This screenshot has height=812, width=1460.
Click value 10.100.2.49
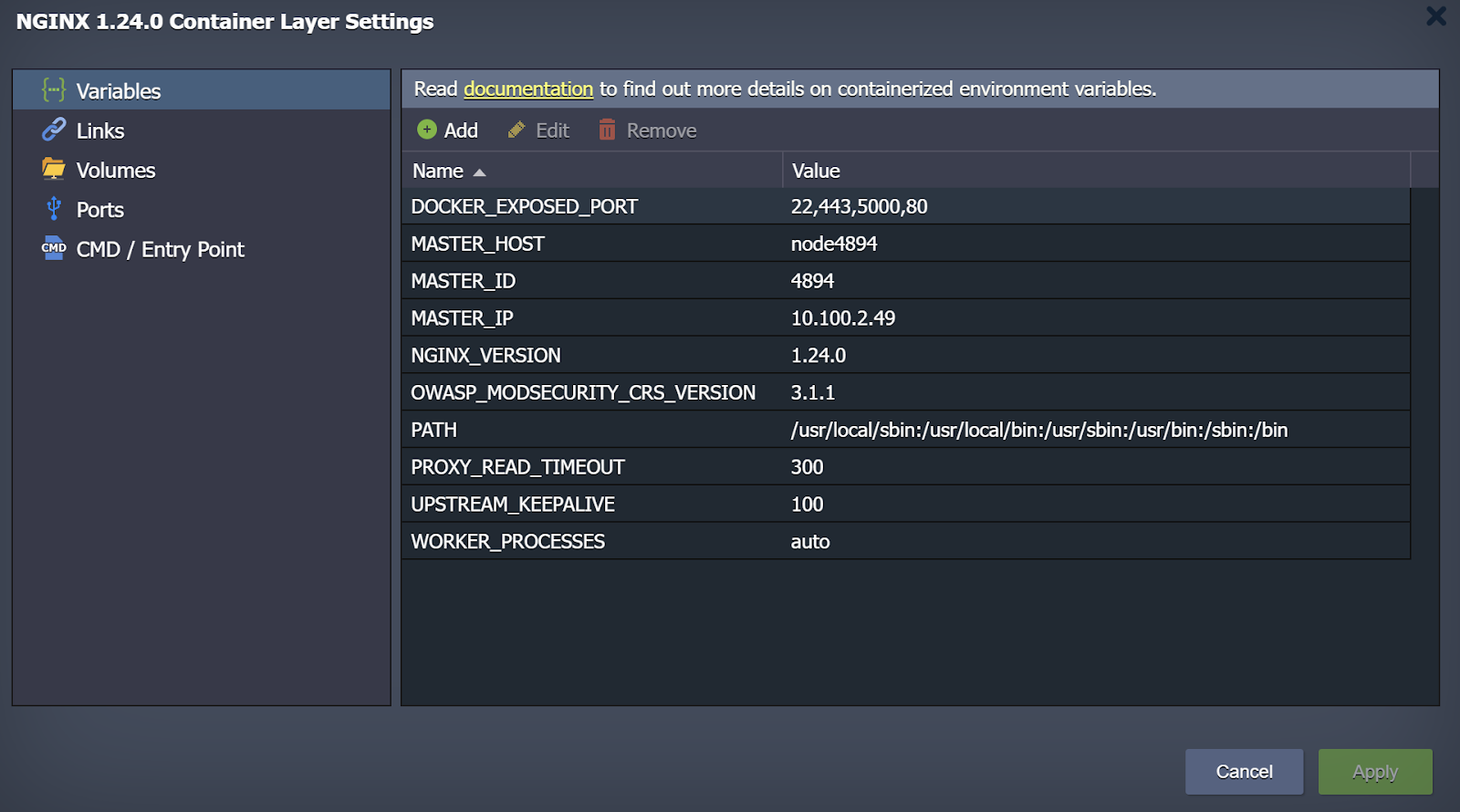pos(843,318)
